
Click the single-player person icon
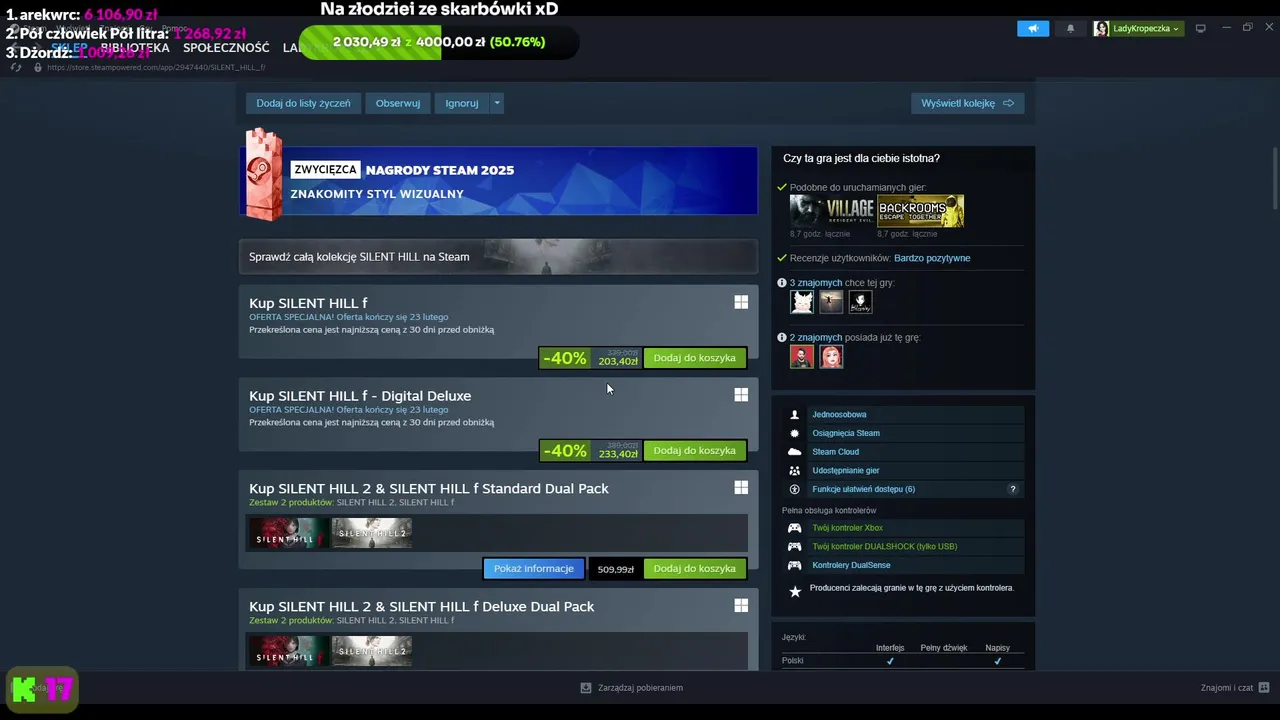point(795,414)
